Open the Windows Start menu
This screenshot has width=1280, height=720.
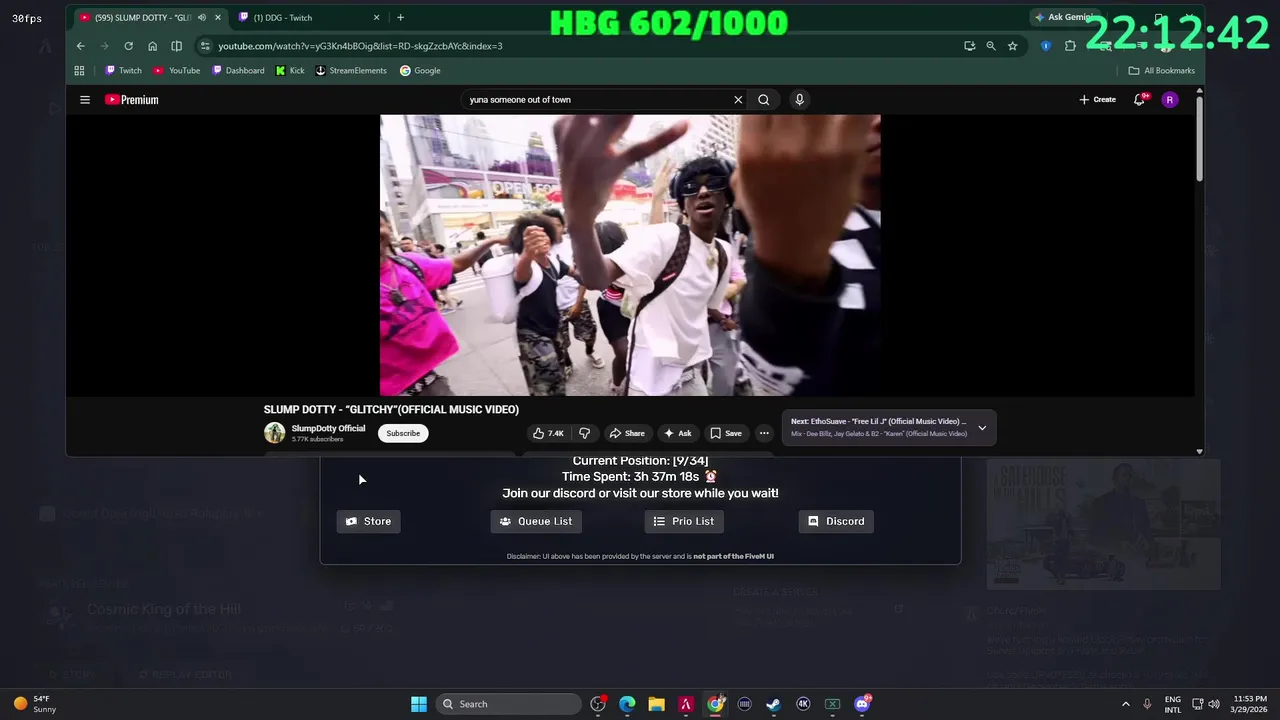click(419, 704)
